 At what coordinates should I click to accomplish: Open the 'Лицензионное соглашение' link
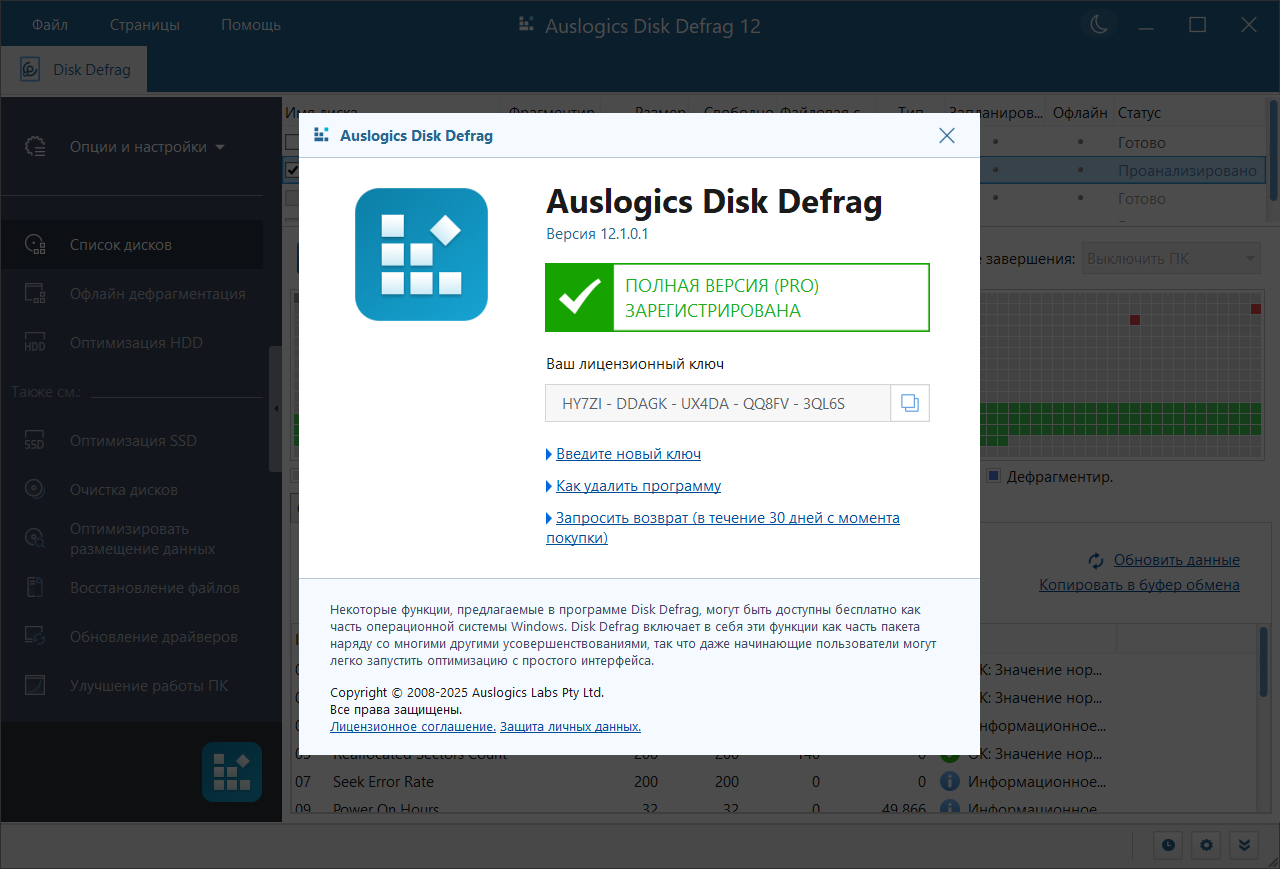point(412,727)
